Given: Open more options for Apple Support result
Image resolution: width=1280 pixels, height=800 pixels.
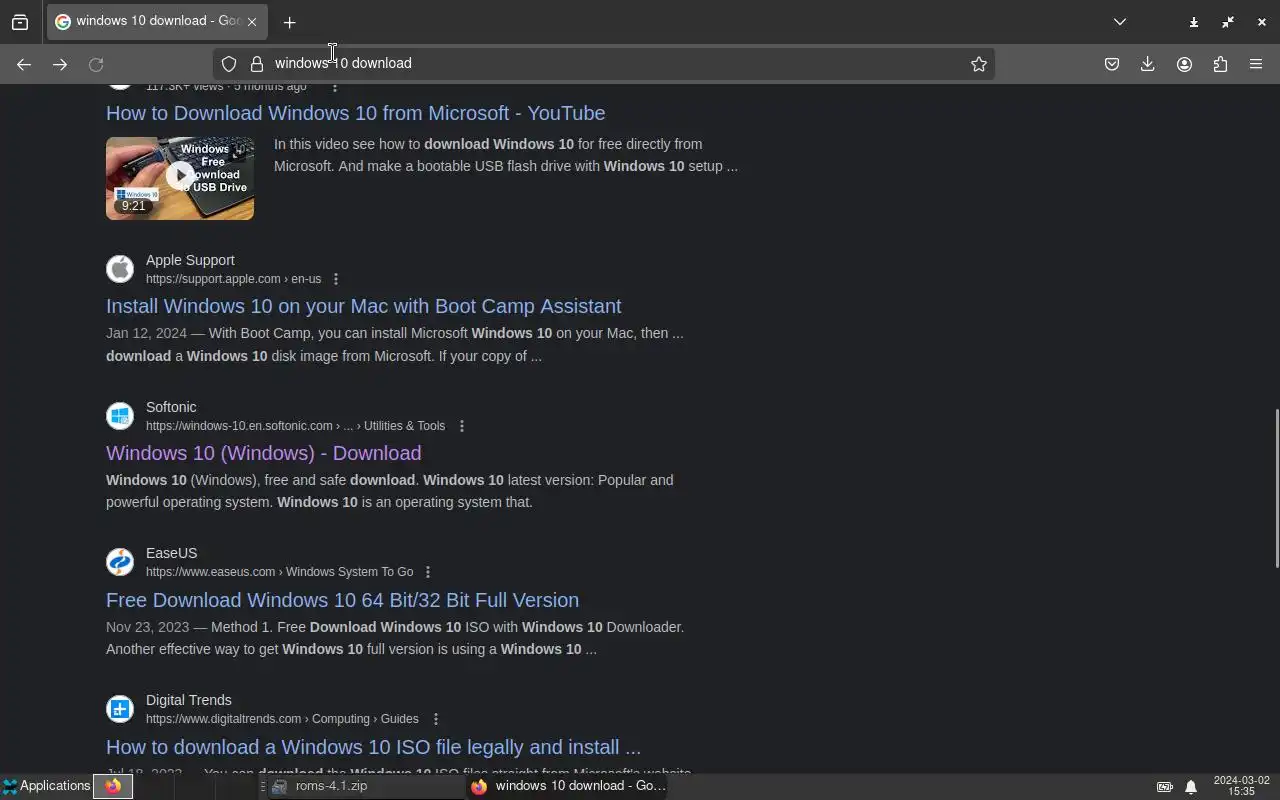Looking at the screenshot, I should 336,279.
